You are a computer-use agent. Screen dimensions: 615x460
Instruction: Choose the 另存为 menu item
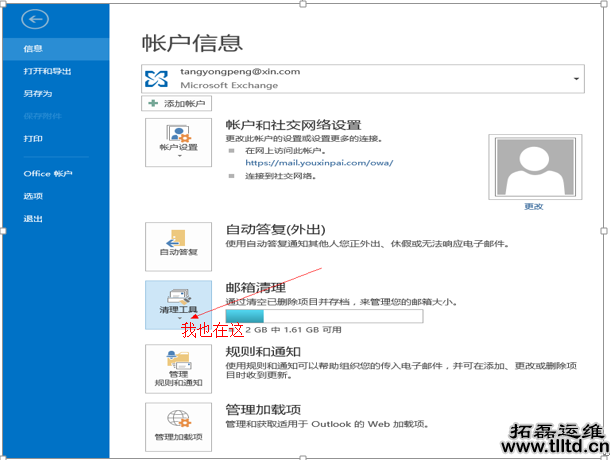coord(38,94)
